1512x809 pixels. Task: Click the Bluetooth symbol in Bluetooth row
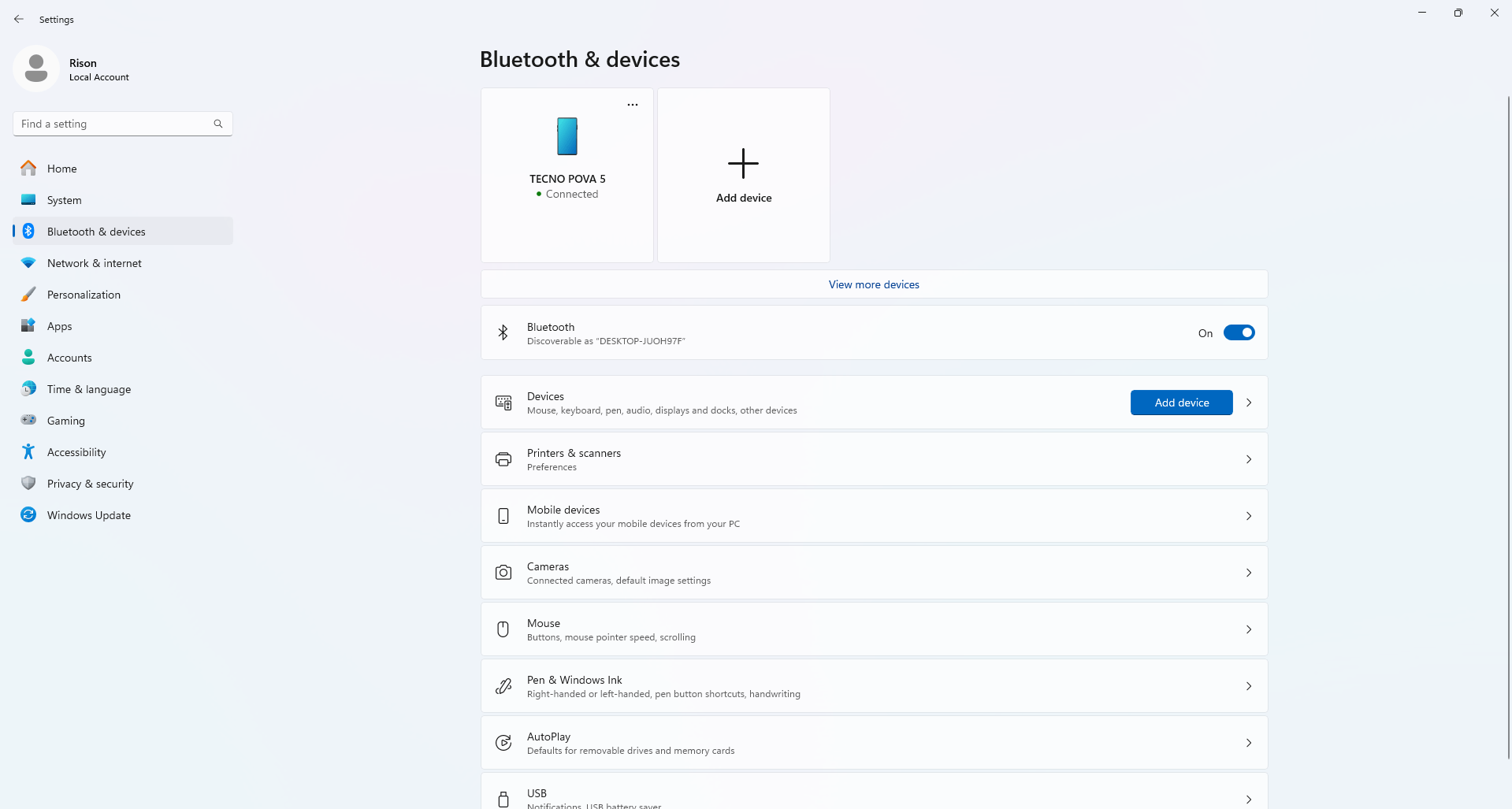(503, 332)
